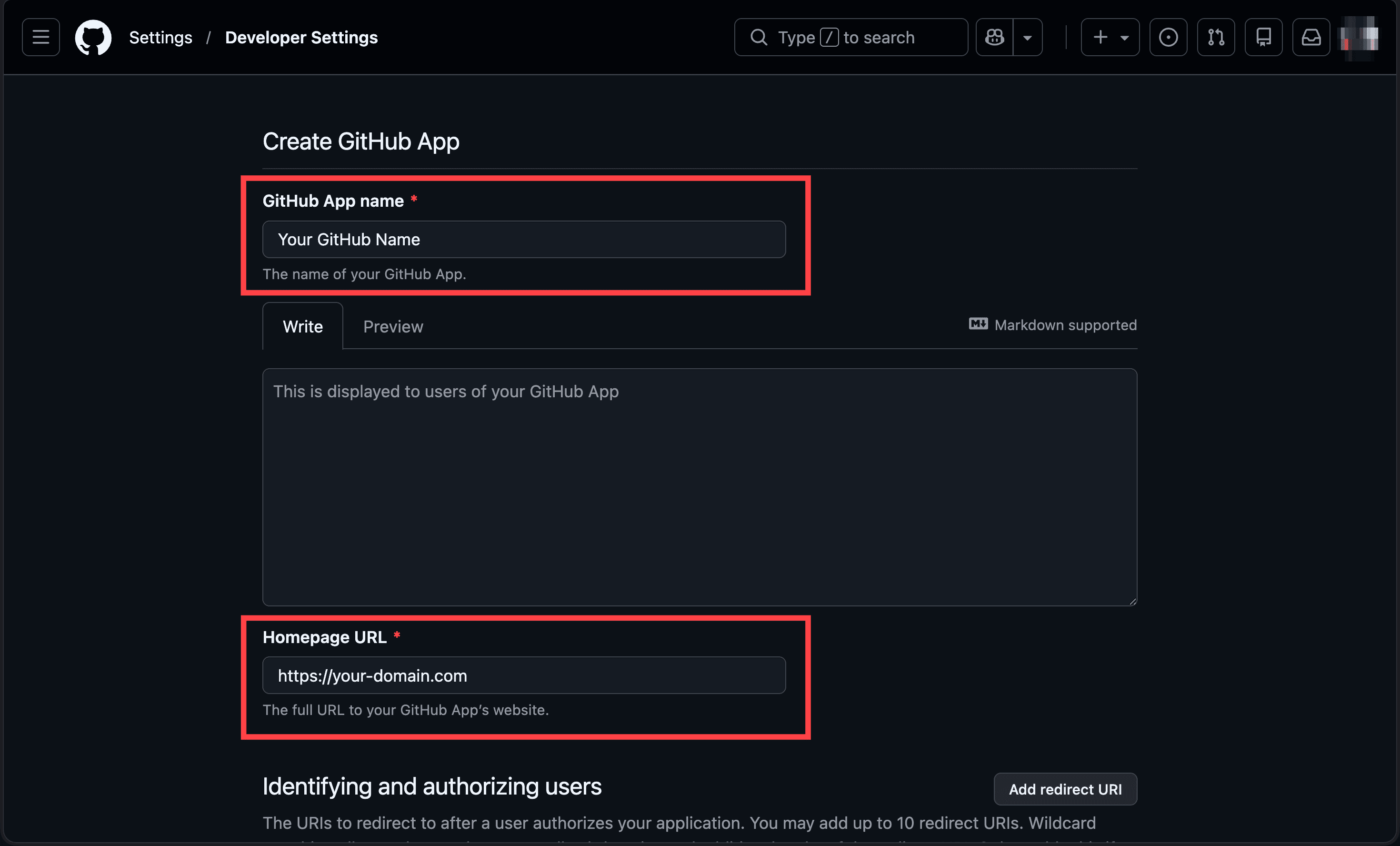Grab the description textarea resize handle
Screen dimensions: 1400x846
(x=1132, y=601)
